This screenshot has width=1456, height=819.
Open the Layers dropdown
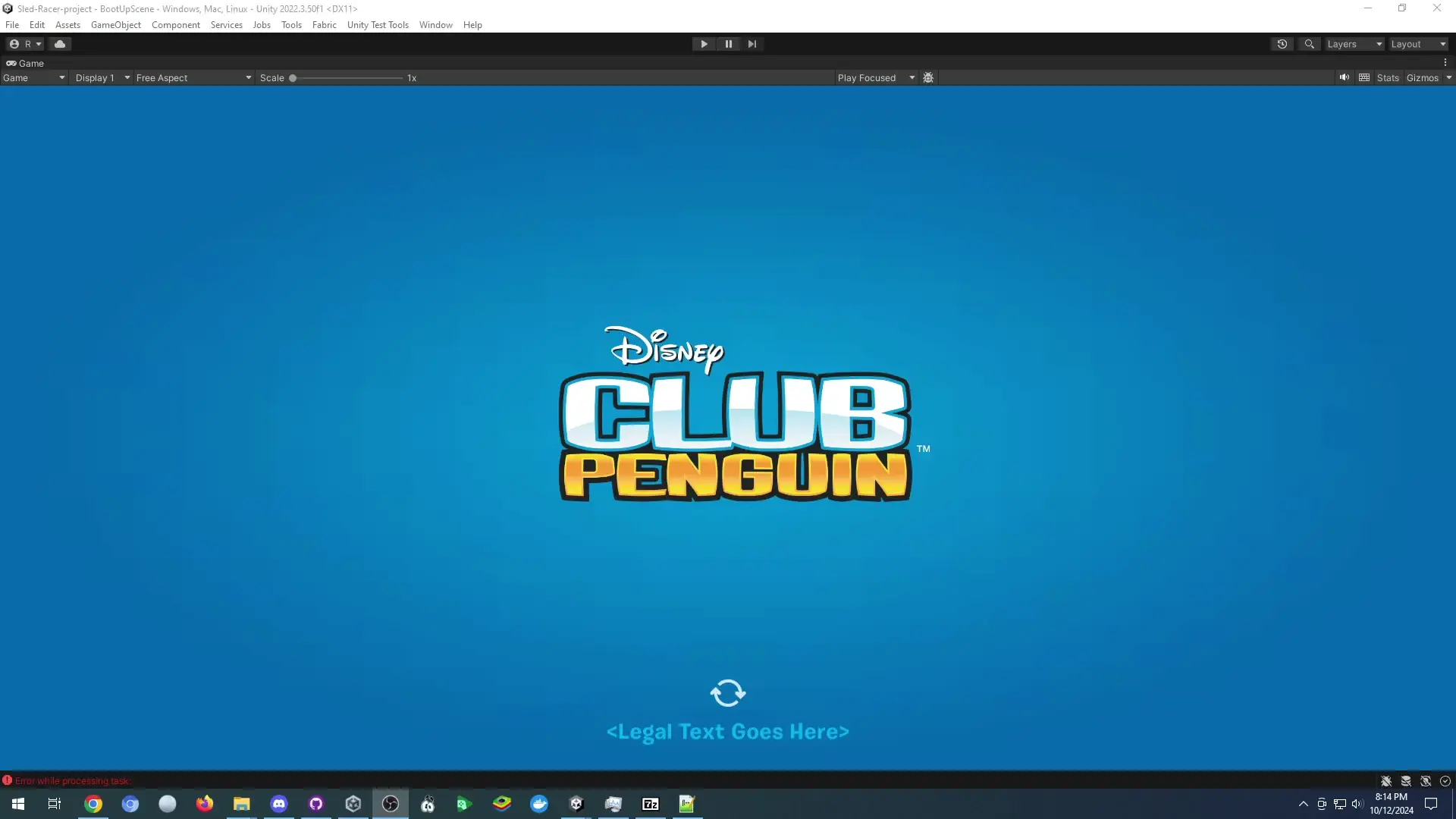1354,44
